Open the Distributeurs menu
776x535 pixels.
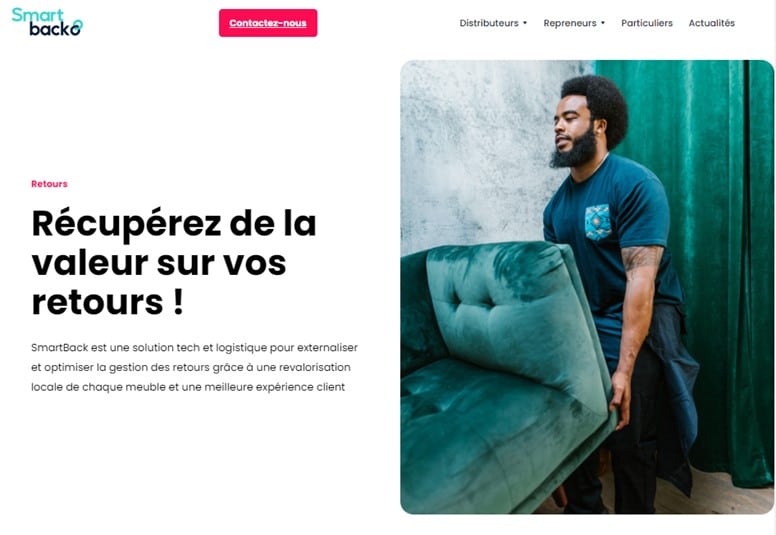tap(488, 23)
